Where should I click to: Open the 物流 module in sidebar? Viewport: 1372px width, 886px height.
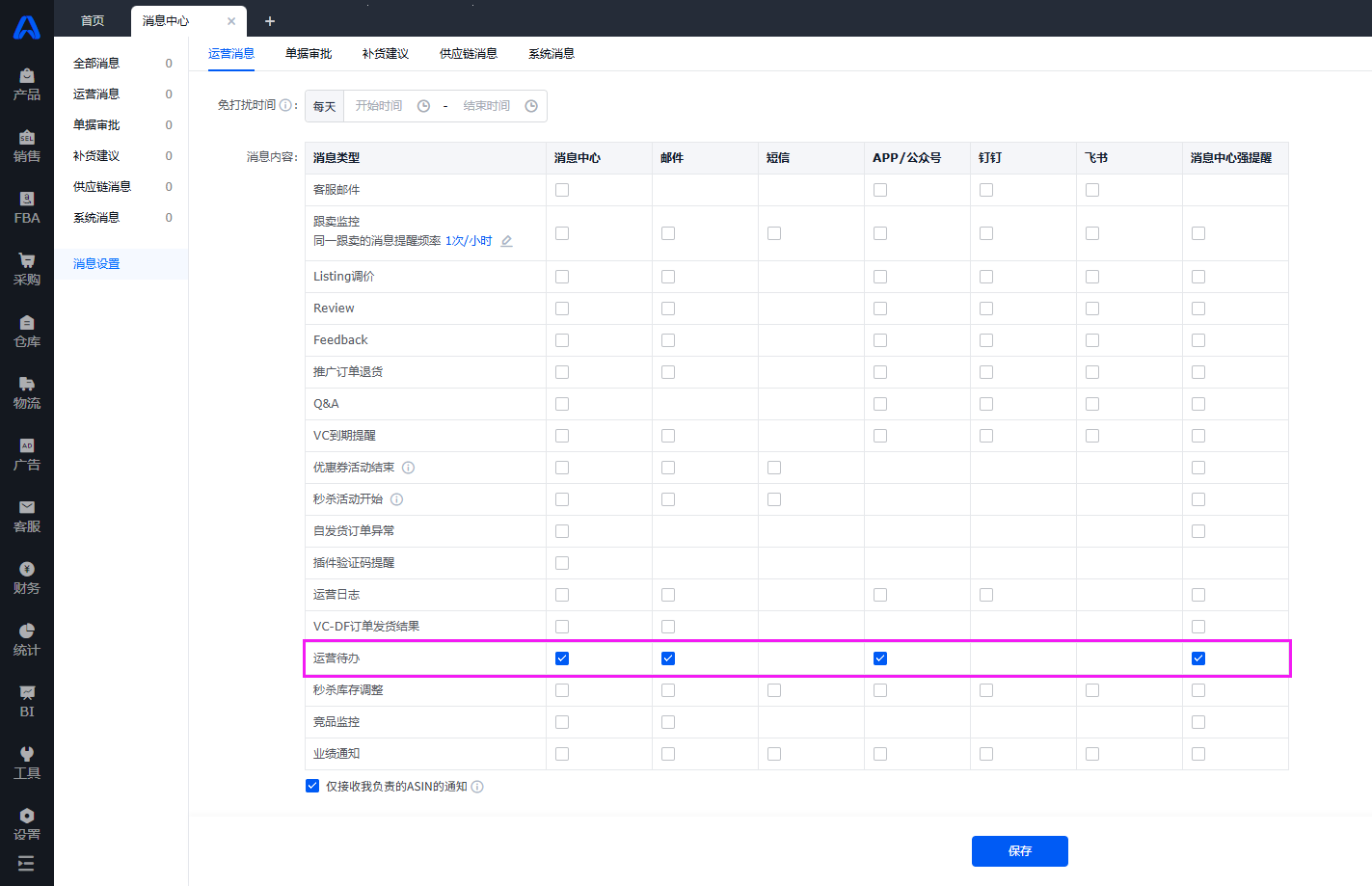27,393
